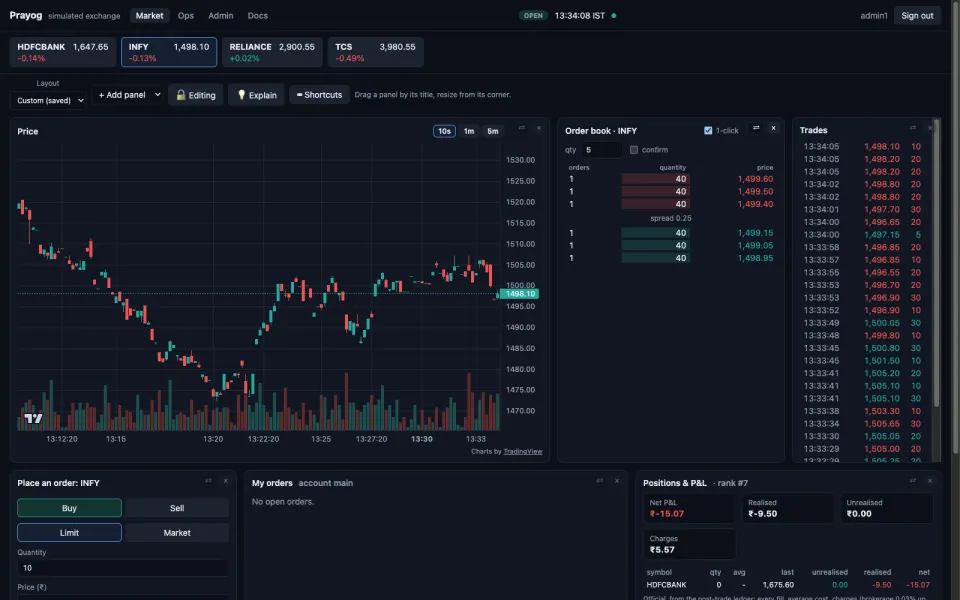This screenshot has height=600, width=960.
Task: Click the Sign out button
Action: pos(917,15)
